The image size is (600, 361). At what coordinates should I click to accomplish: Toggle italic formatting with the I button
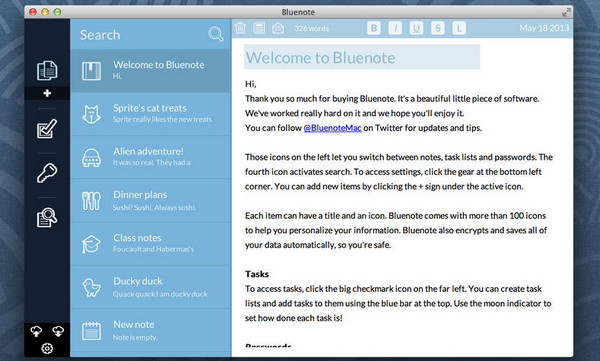click(395, 28)
